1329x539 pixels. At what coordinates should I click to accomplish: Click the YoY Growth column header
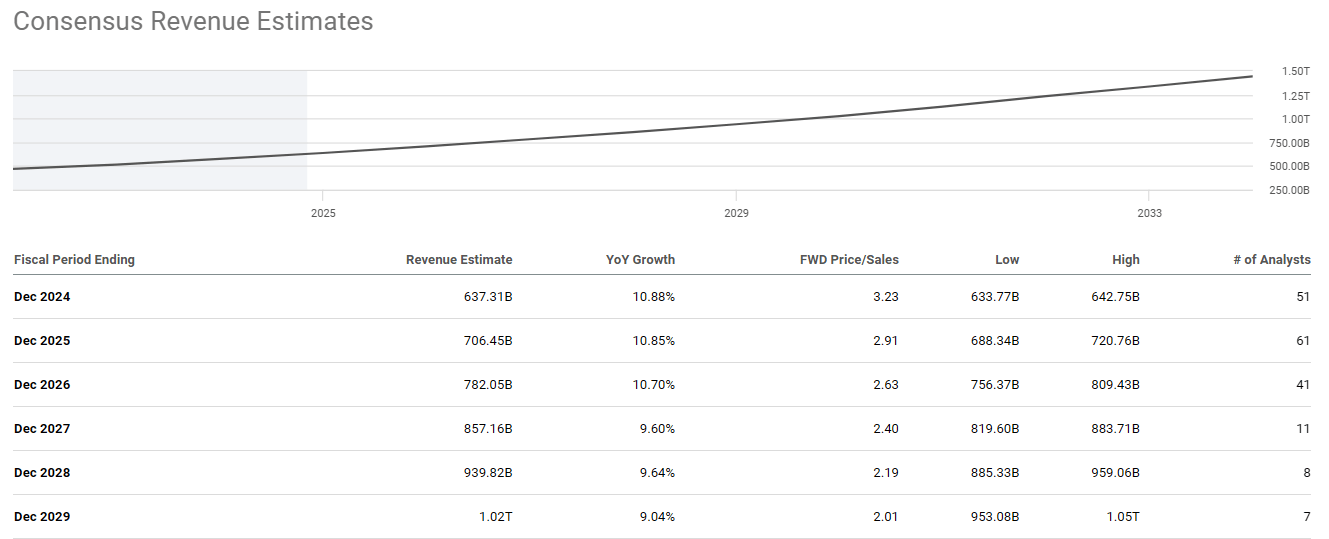click(x=640, y=259)
